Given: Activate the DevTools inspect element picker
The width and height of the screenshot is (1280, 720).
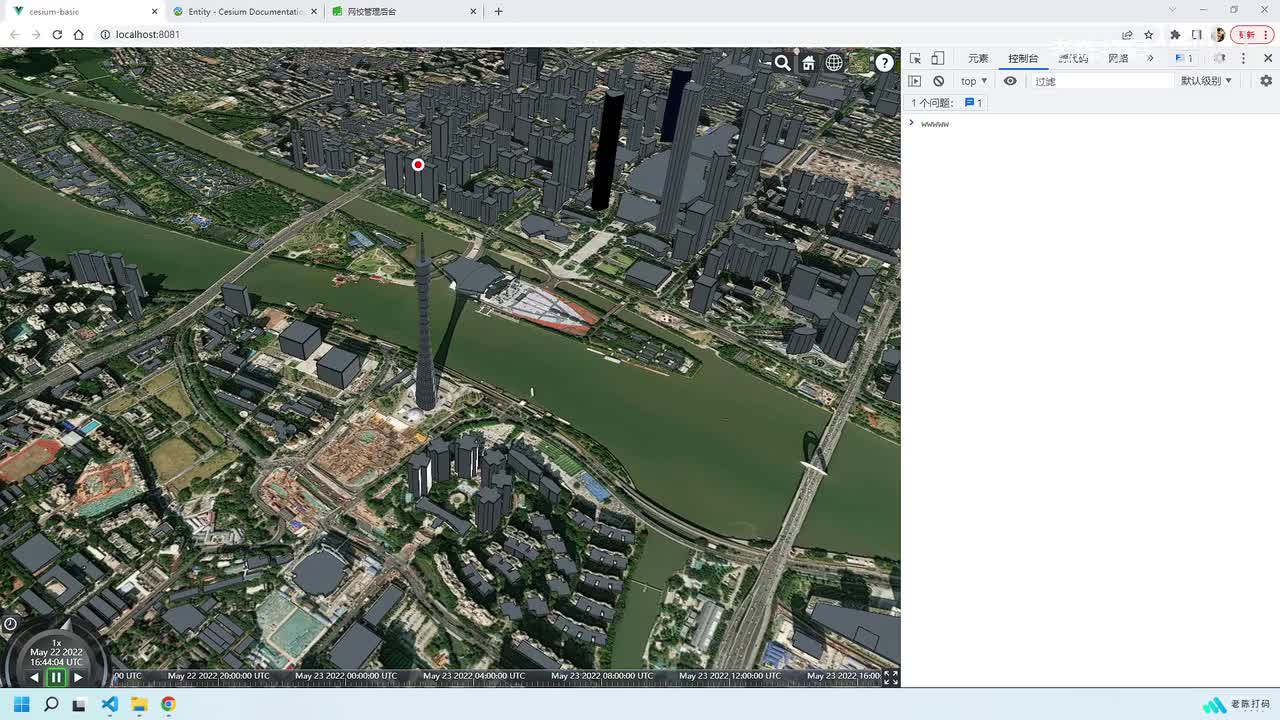Looking at the screenshot, I should coord(915,58).
